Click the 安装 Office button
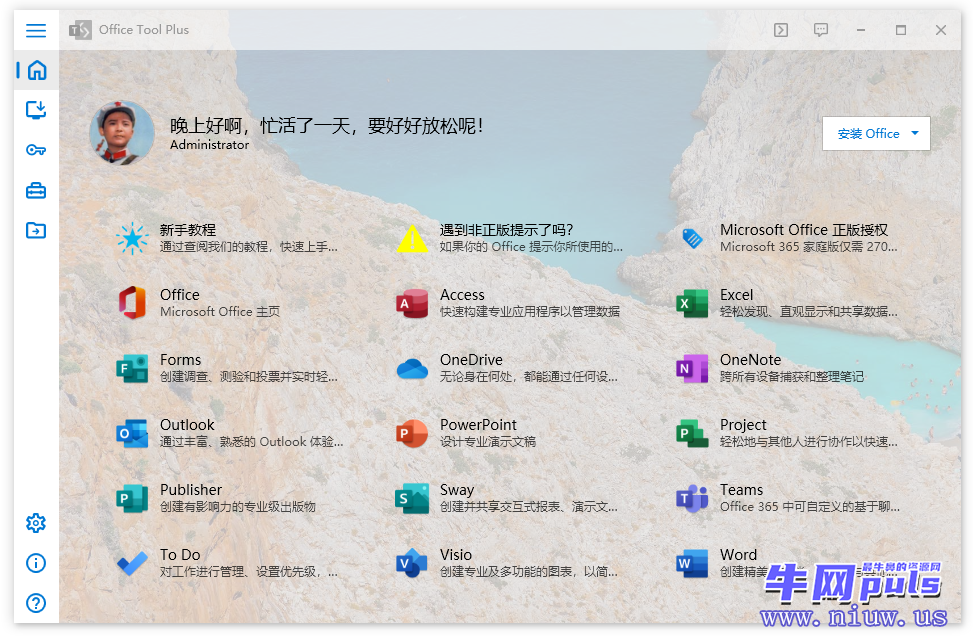Viewport: 973px width, 636px height. pyautogui.click(x=876, y=133)
